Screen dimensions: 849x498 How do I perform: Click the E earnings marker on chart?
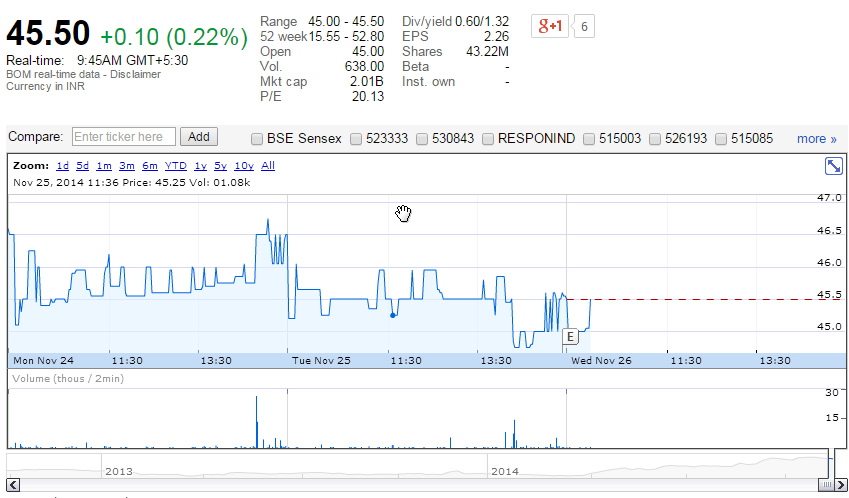[570, 337]
